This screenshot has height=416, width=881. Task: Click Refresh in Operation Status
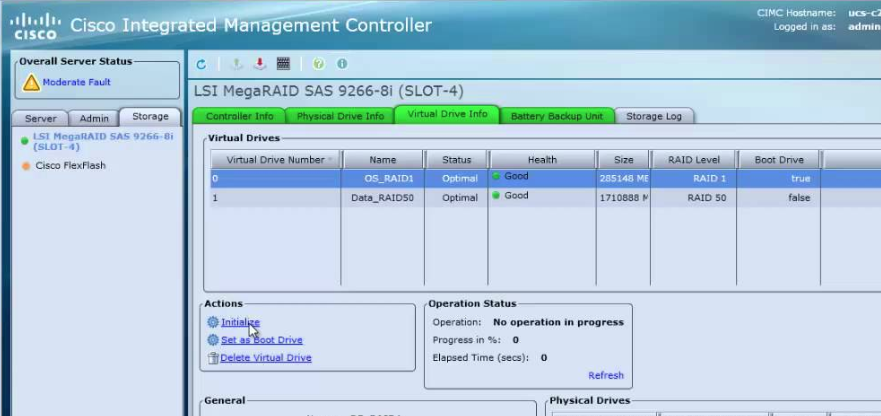606,376
